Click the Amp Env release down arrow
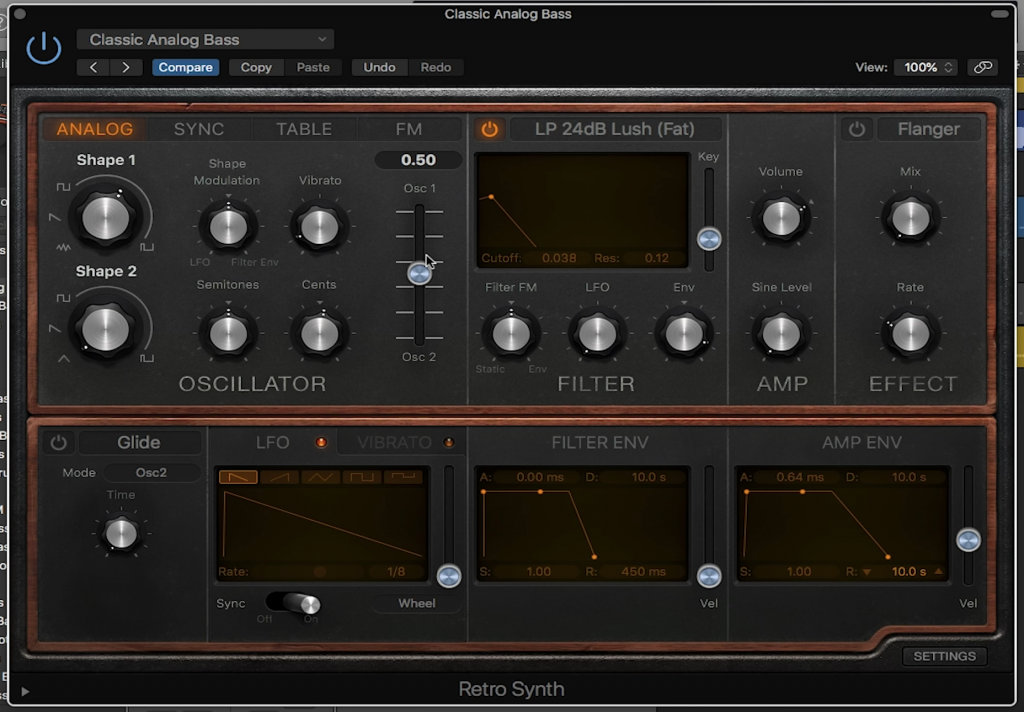The image size is (1024, 712). pyautogui.click(x=867, y=572)
